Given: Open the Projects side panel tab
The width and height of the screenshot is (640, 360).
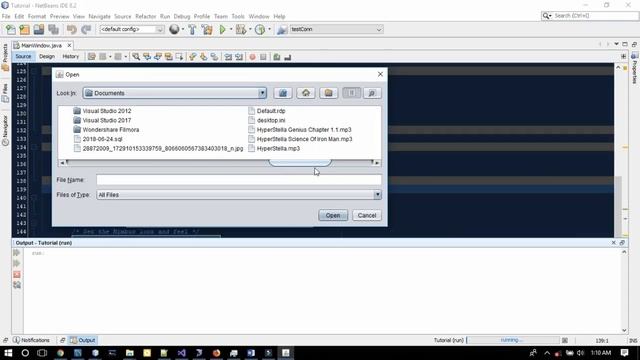Looking at the screenshot, I should pos(5,58).
